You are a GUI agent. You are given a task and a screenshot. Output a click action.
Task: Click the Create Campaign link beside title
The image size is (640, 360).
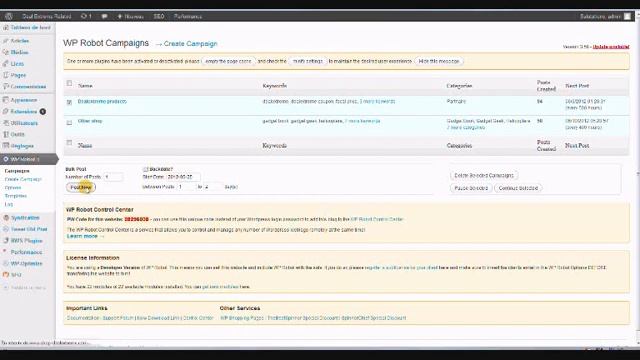coord(191,44)
